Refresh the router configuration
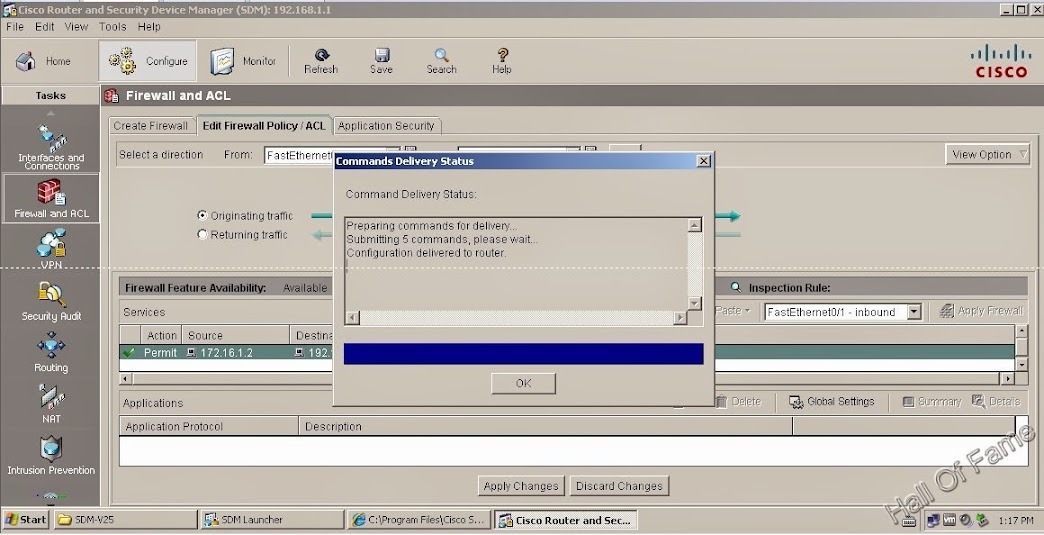Screen dimensions: 1044x535 [321, 61]
